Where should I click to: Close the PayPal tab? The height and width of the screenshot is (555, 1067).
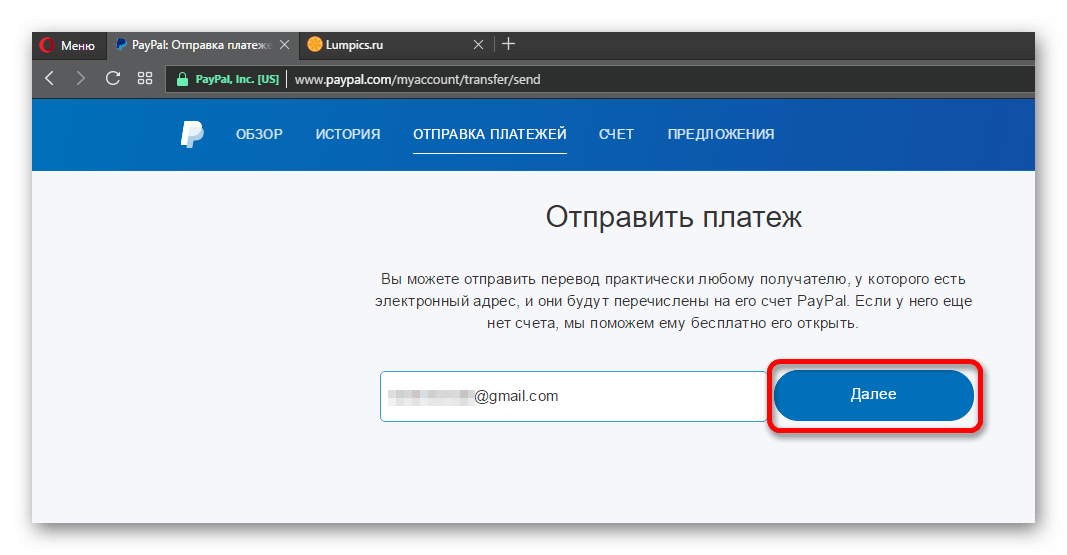[x=284, y=45]
